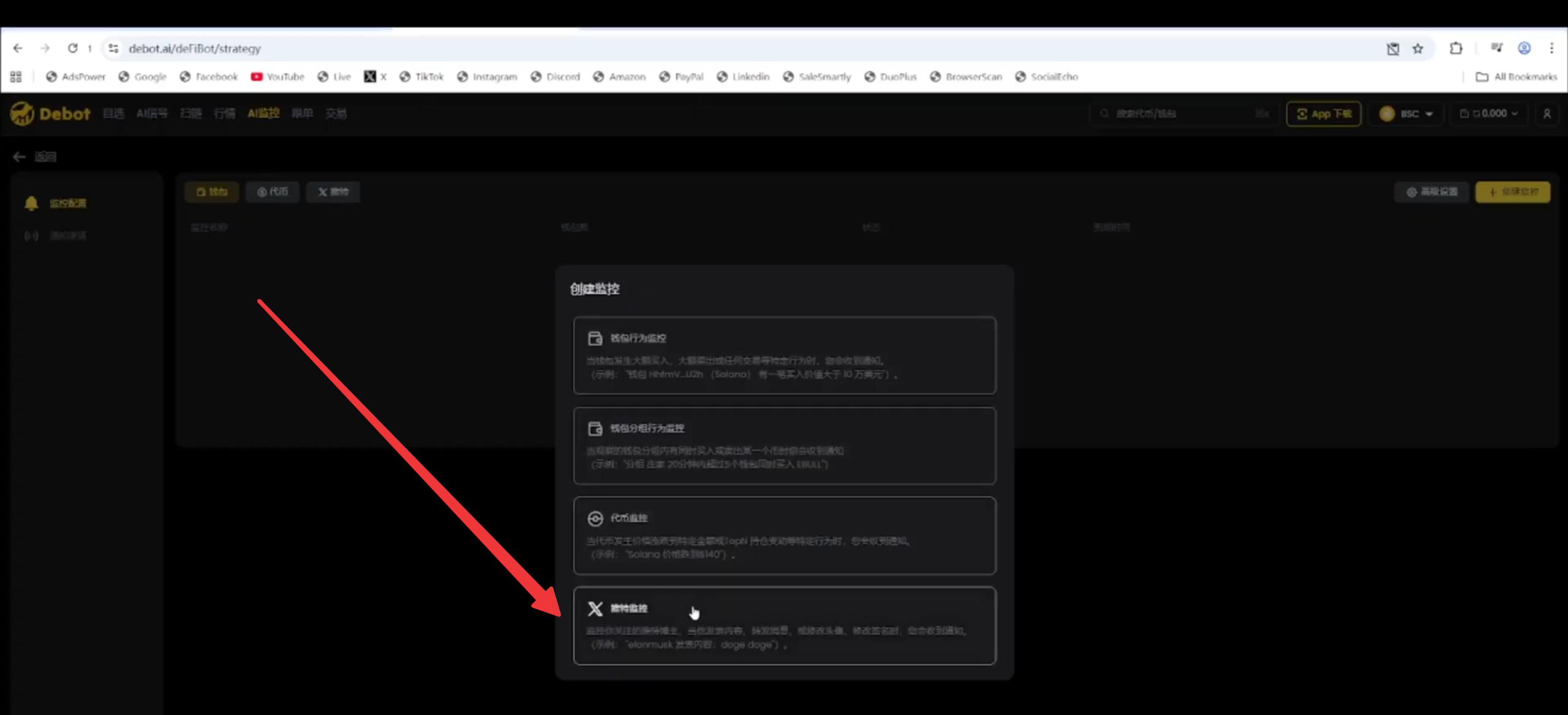Viewport: 1568px width, 715px height.
Task: Open the YouTube bookmark
Action: 277,77
